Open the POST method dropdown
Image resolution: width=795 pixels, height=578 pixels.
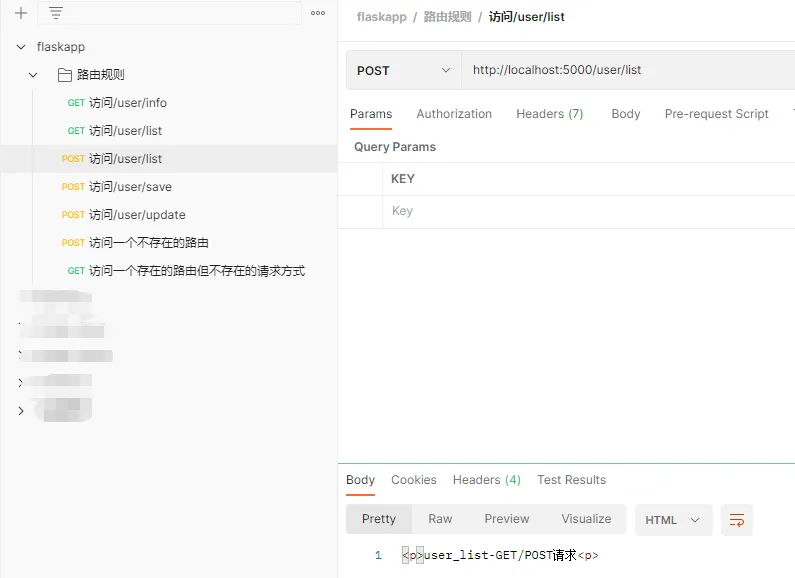tap(404, 70)
